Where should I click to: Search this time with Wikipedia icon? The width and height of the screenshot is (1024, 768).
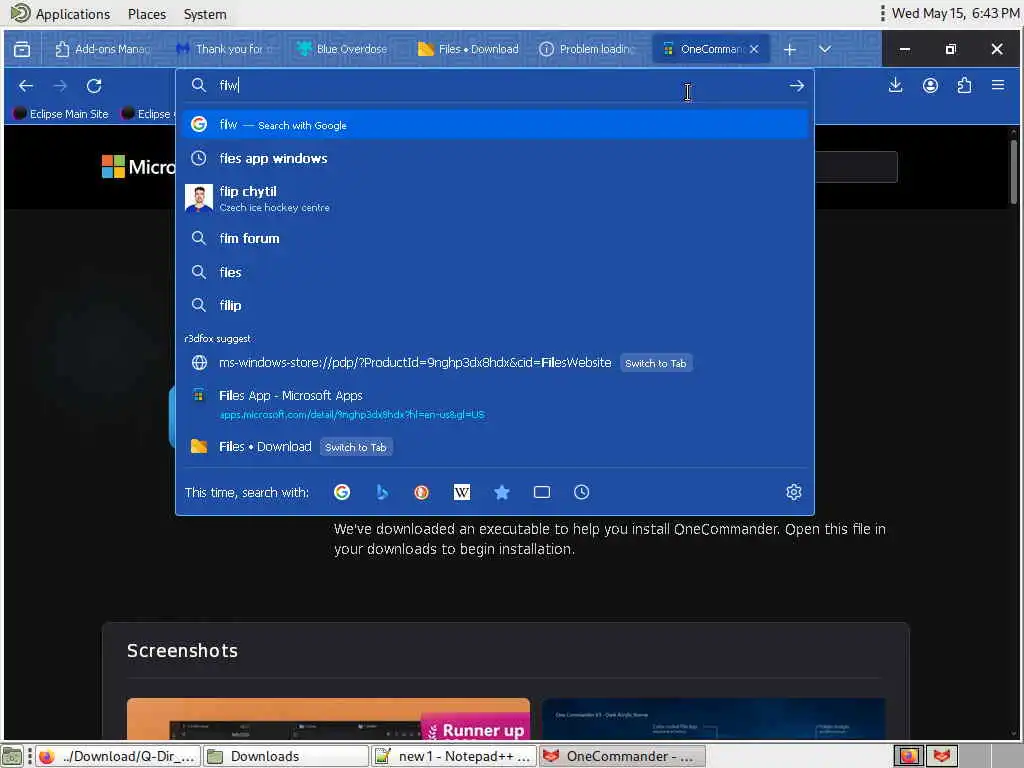(x=462, y=492)
